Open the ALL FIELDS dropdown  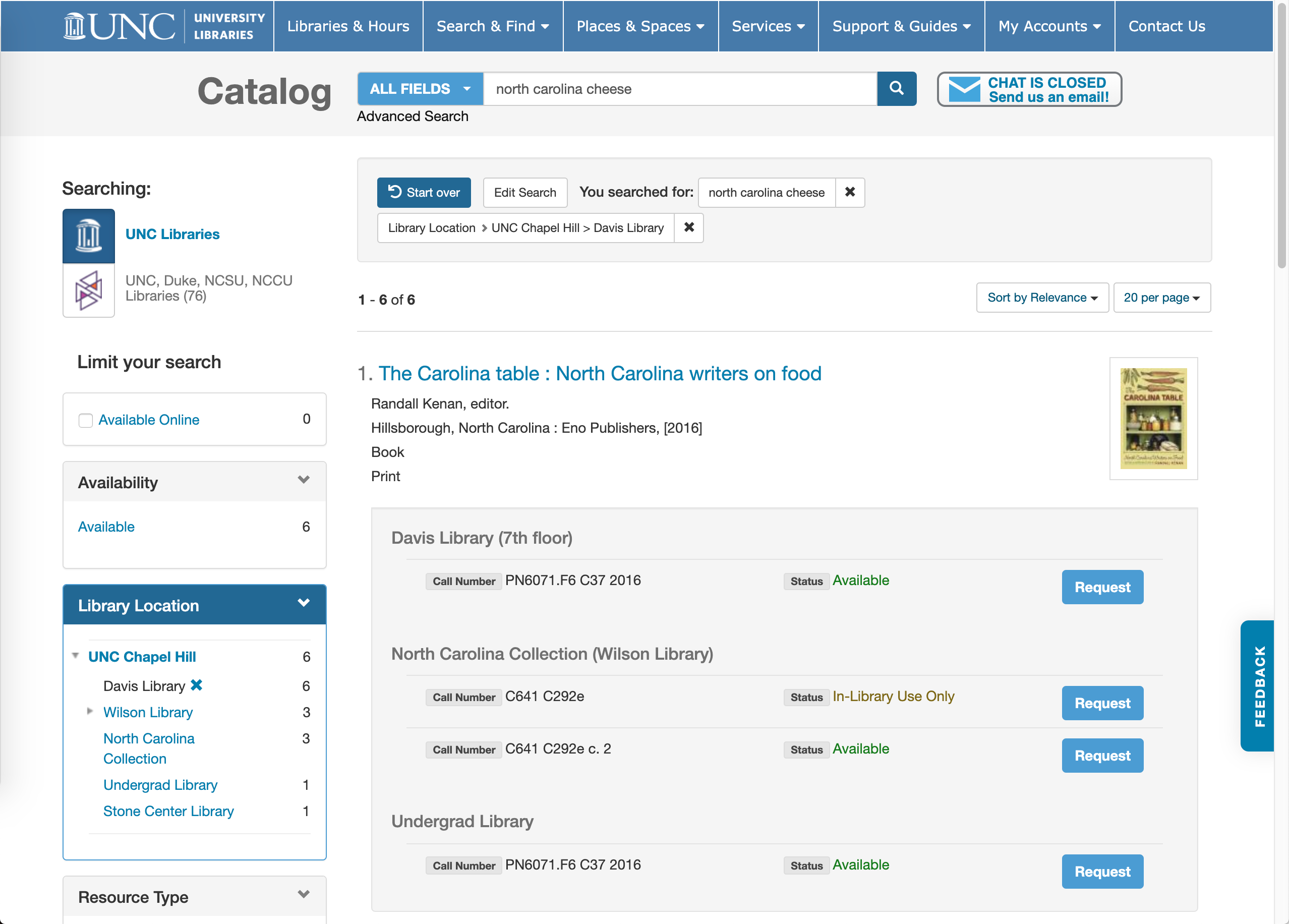tap(420, 89)
